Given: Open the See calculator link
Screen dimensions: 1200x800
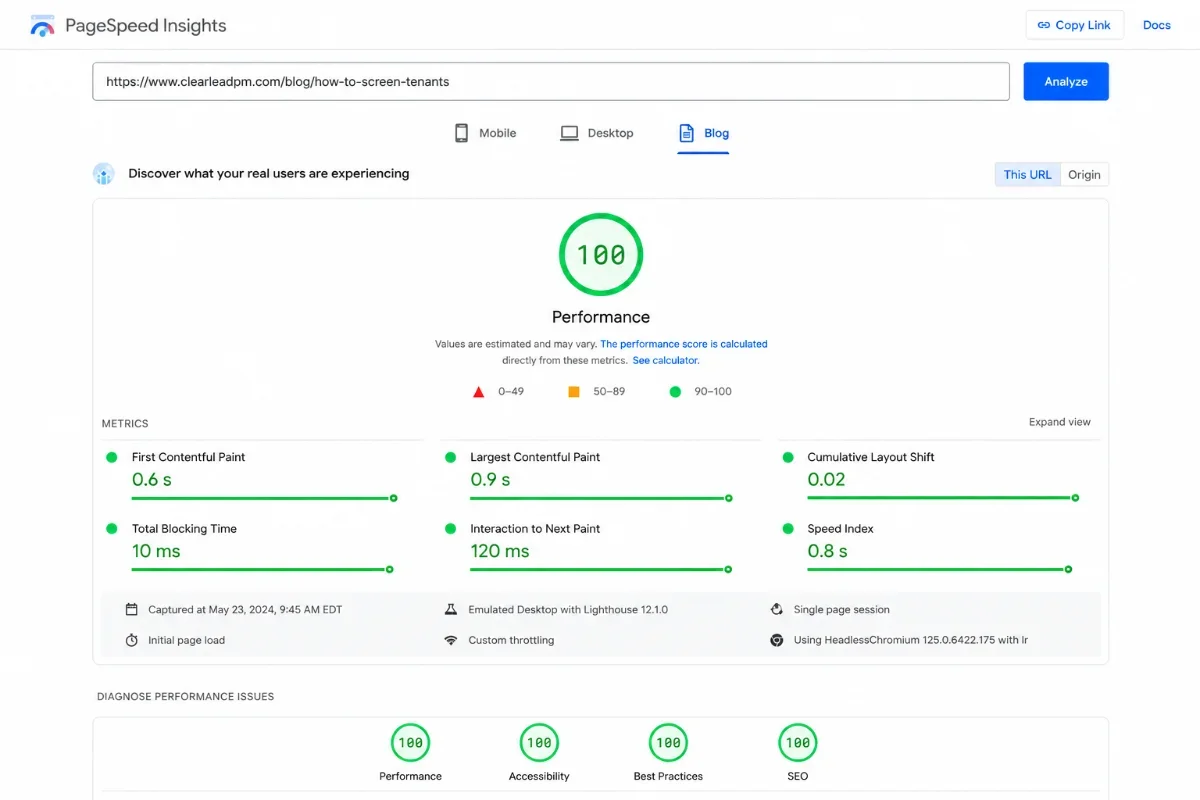Looking at the screenshot, I should point(665,360).
